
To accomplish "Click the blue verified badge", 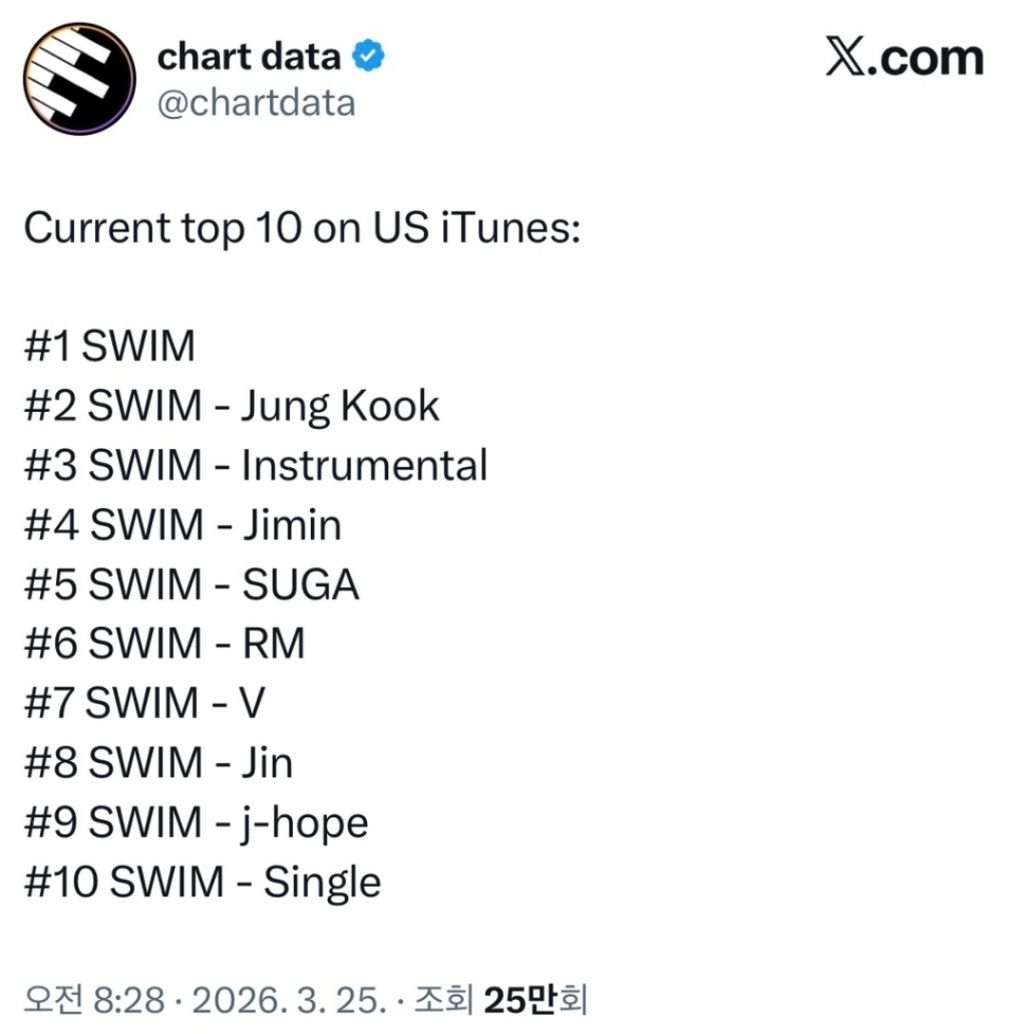I will (x=368, y=55).
